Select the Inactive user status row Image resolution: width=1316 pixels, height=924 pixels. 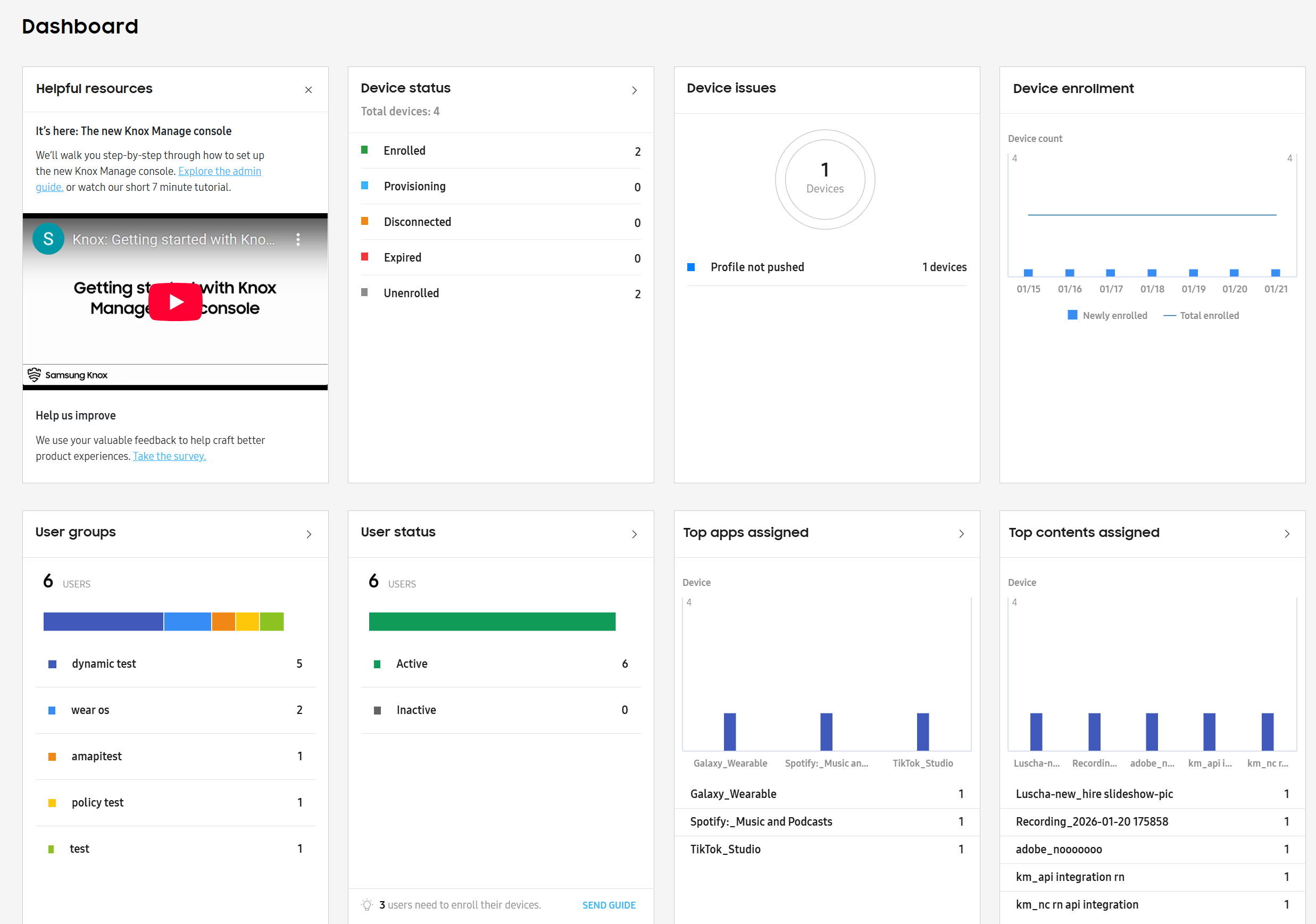(x=501, y=710)
